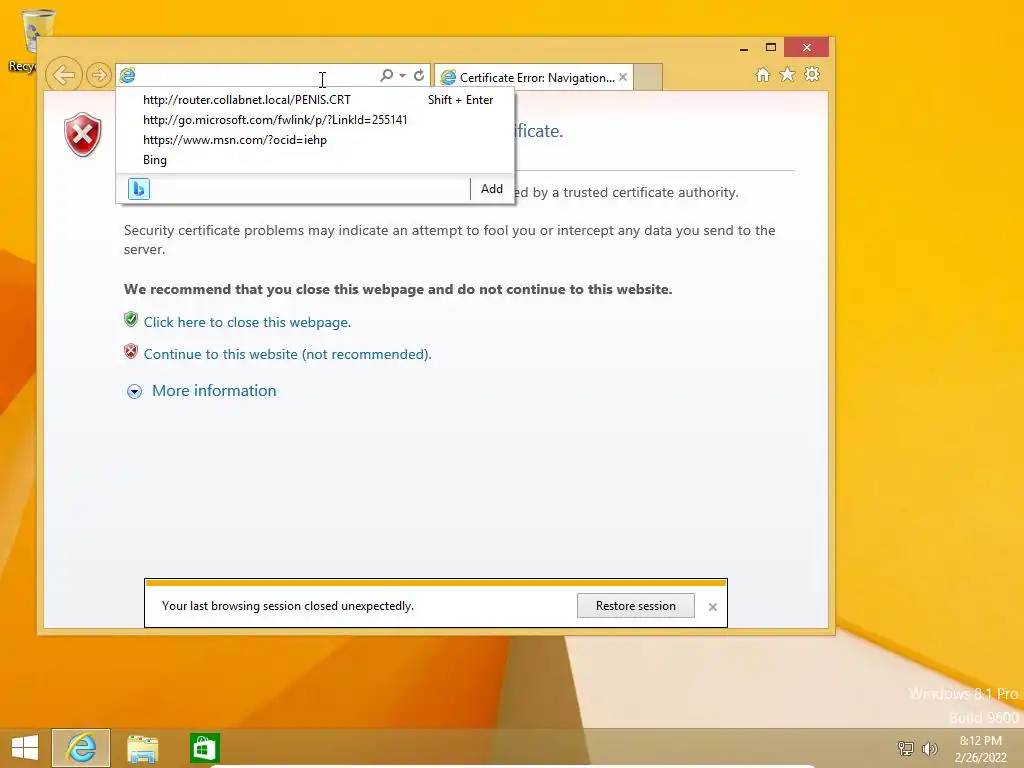Screen dimensions: 1024x768
Task: Go to the Home page icon
Action: click(x=762, y=74)
